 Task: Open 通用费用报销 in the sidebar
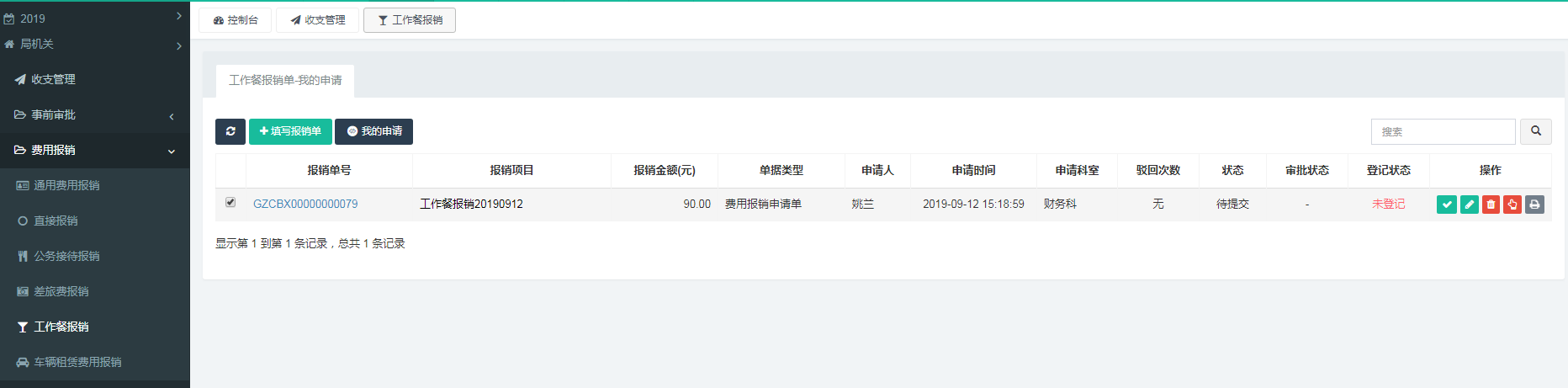coord(94,185)
